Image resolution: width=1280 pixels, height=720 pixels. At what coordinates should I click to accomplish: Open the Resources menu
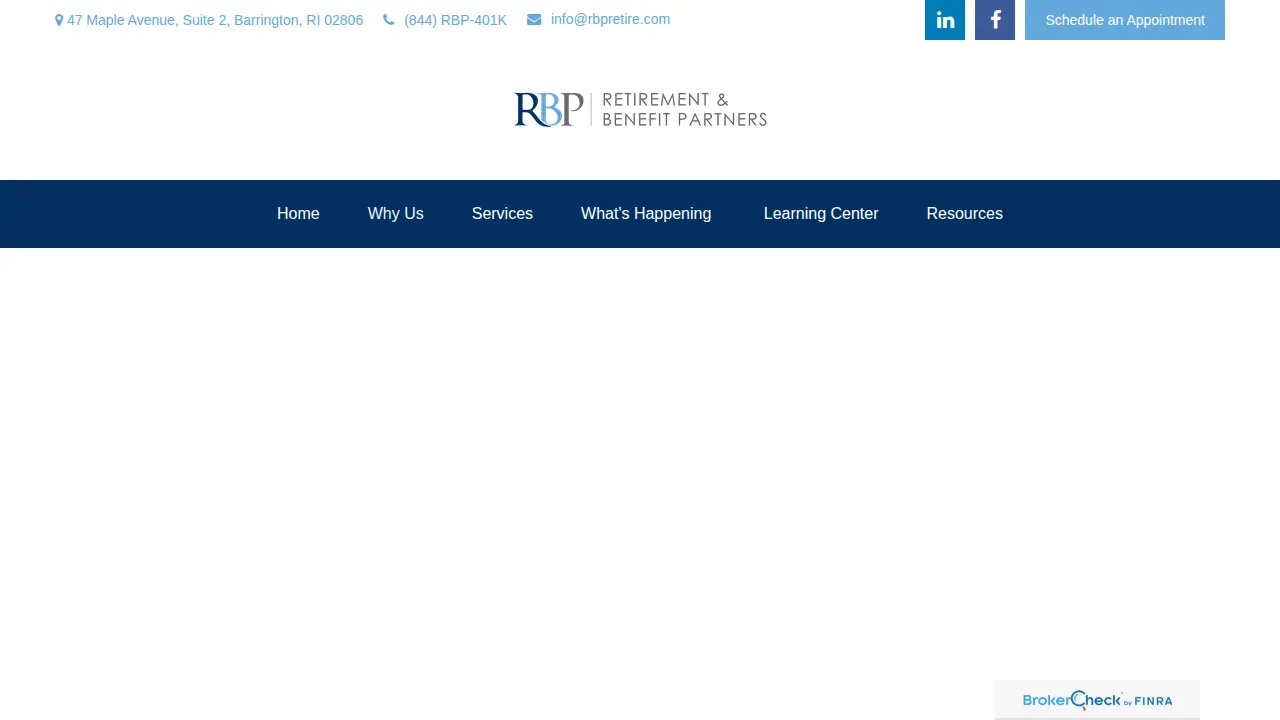965,214
